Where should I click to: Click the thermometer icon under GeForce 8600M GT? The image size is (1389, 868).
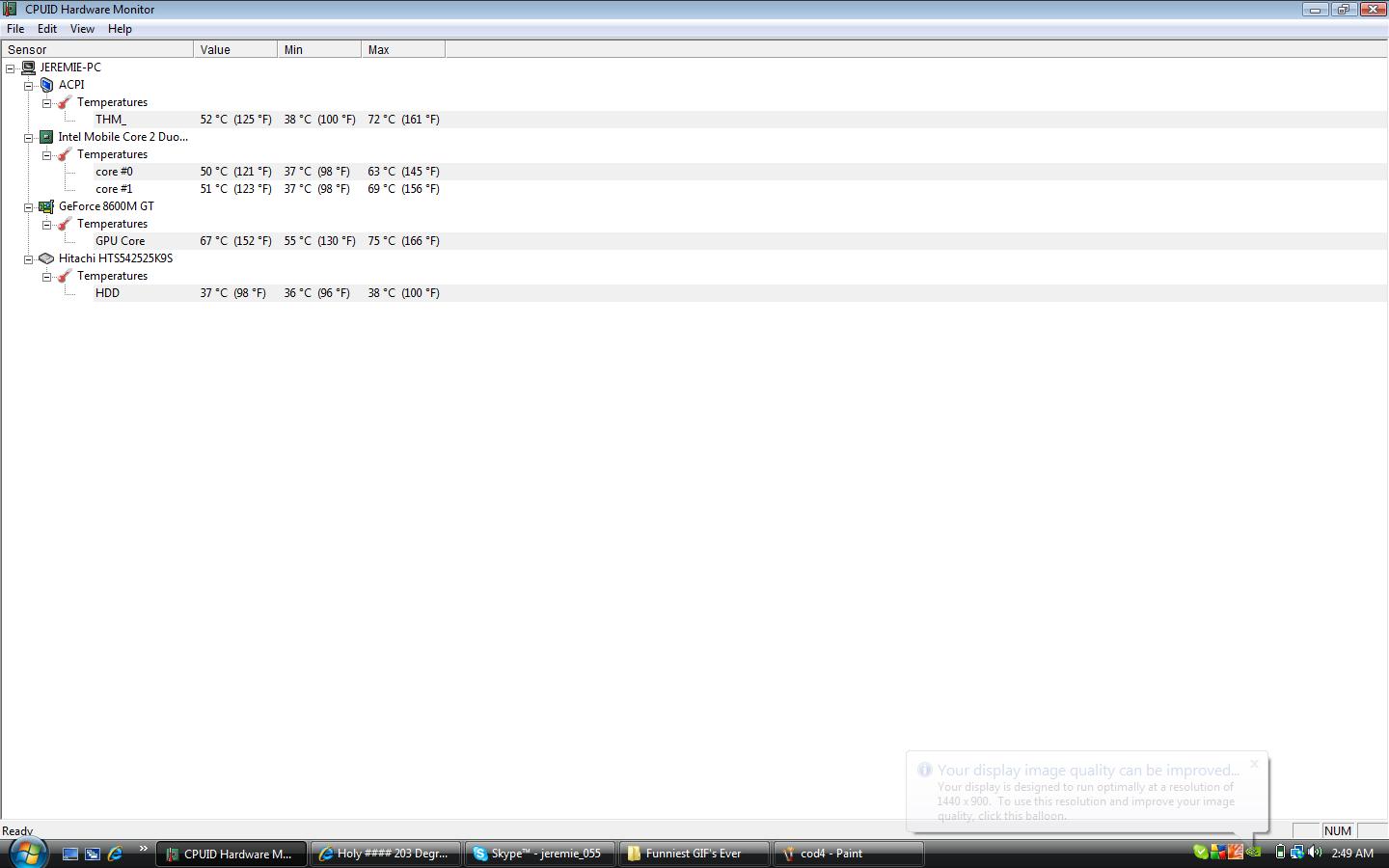(65, 224)
